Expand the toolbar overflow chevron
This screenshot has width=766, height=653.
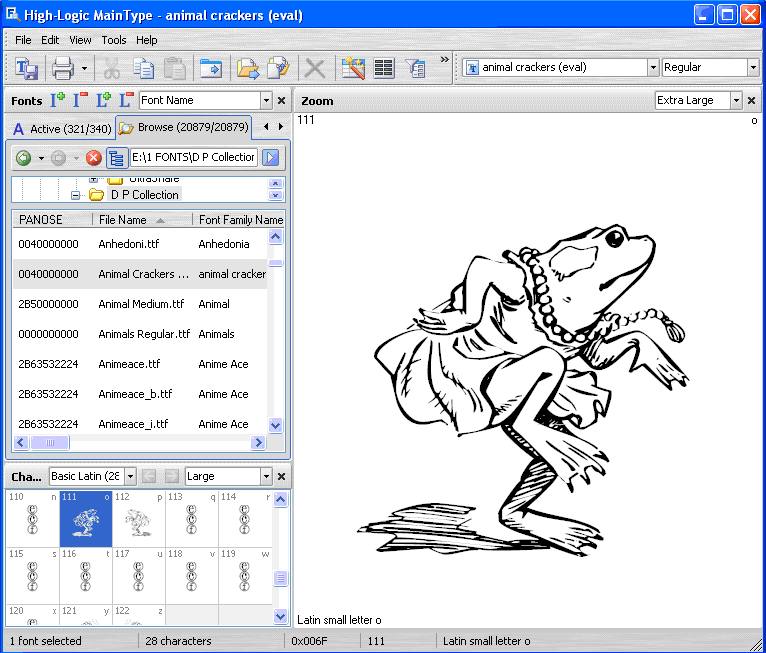pos(444,60)
